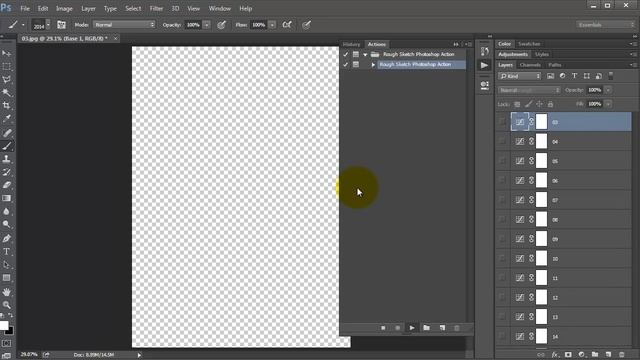Switch to the History tab
640x360 pixels.
coord(351,44)
